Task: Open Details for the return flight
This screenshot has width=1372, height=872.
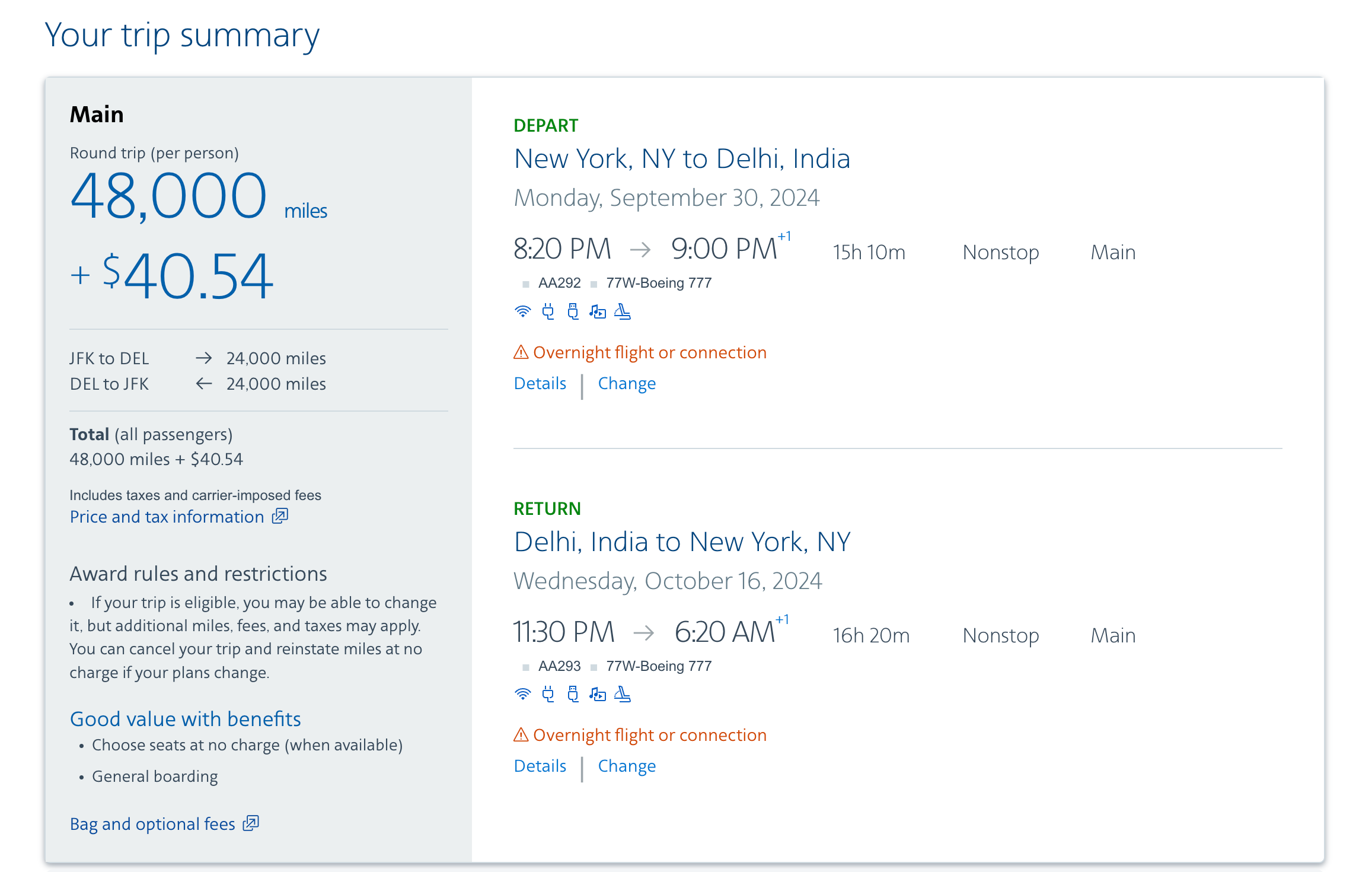Action: tap(540, 766)
